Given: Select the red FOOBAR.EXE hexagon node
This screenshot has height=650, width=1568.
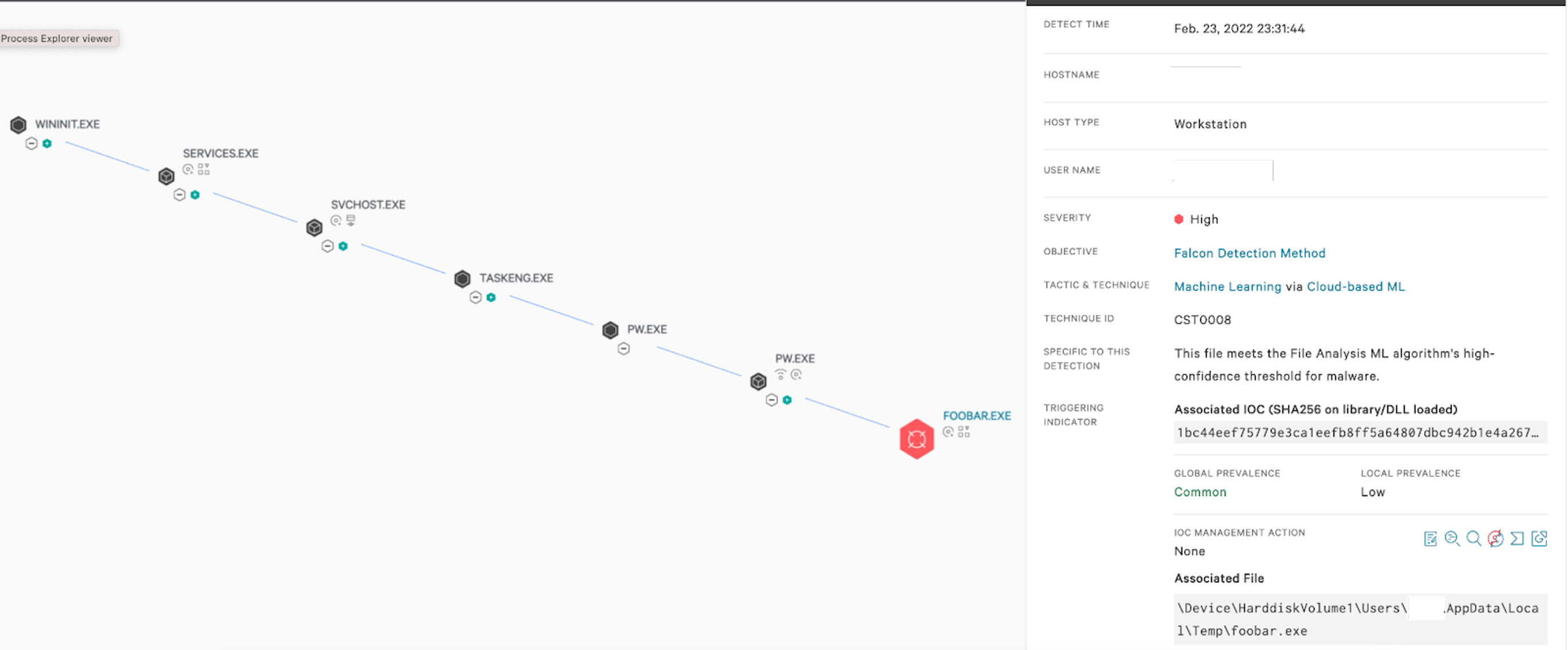Looking at the screenshot, I should pyautogui.click(x=916, y=439).
